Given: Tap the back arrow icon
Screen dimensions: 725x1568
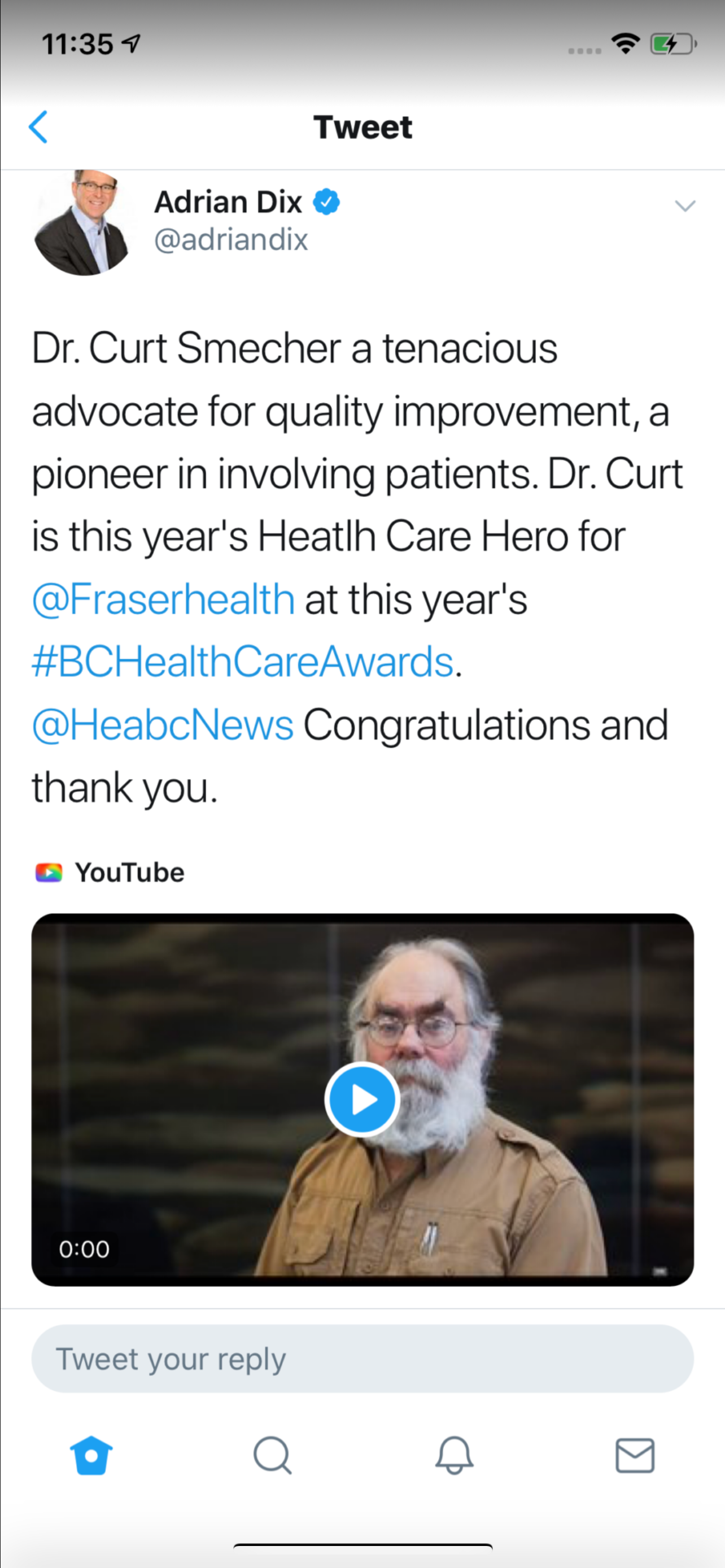Looking at the screenshot, I should (38, 127).
